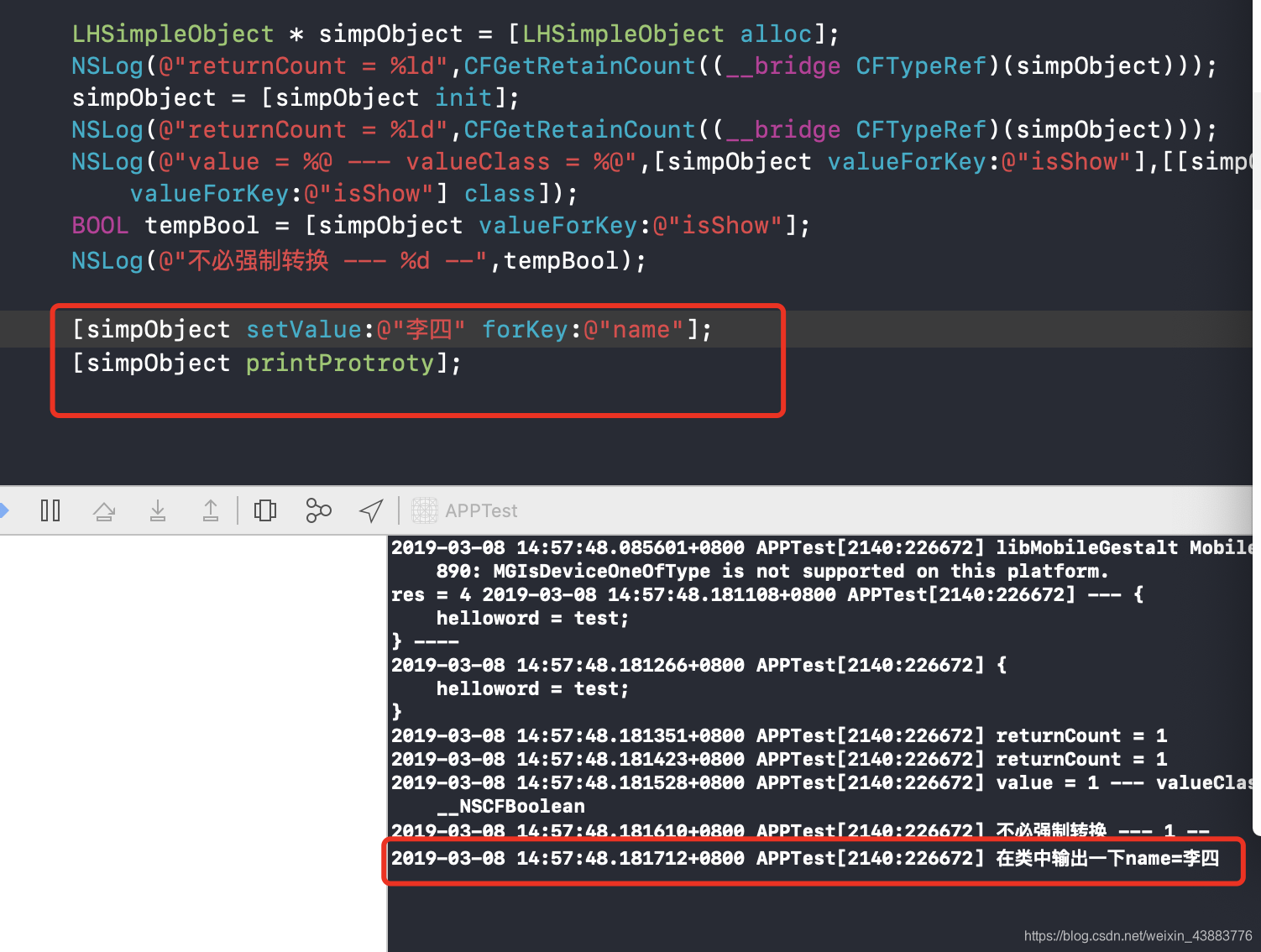
Task: Click the line calling printProtroty
Action: pos(267,364)
